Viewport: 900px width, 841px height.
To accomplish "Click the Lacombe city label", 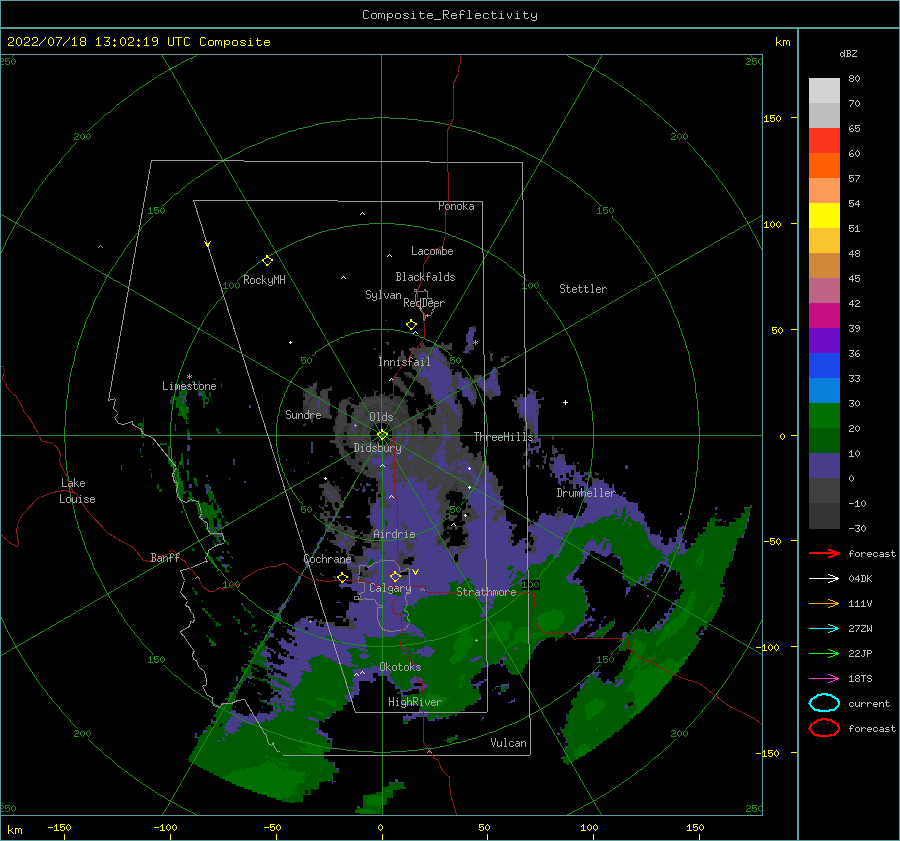I will pos(432,251).
